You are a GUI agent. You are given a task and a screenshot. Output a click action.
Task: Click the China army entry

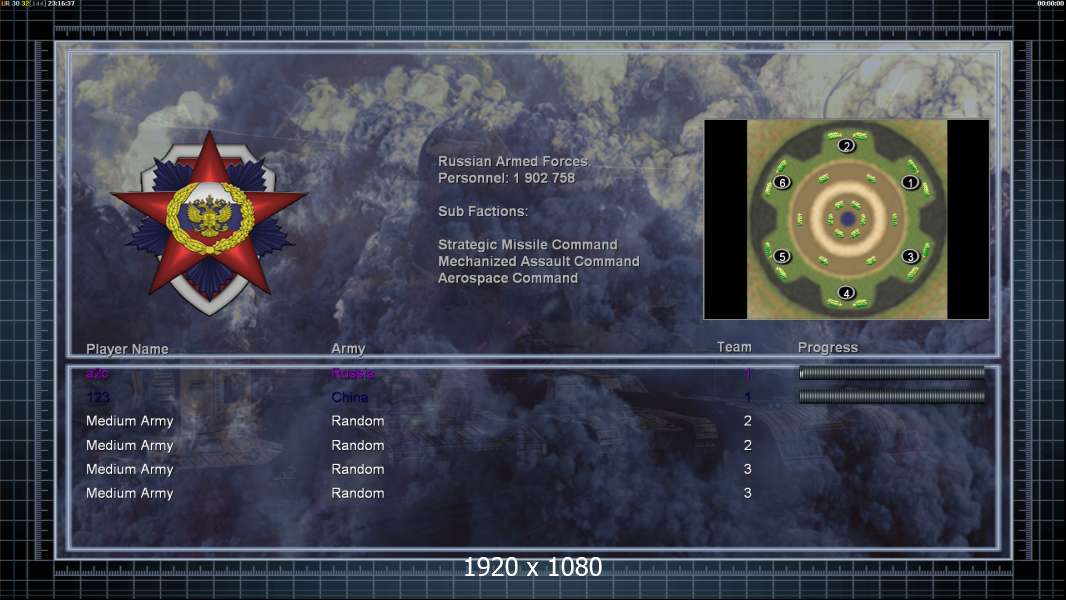click(x=349, y=397)
